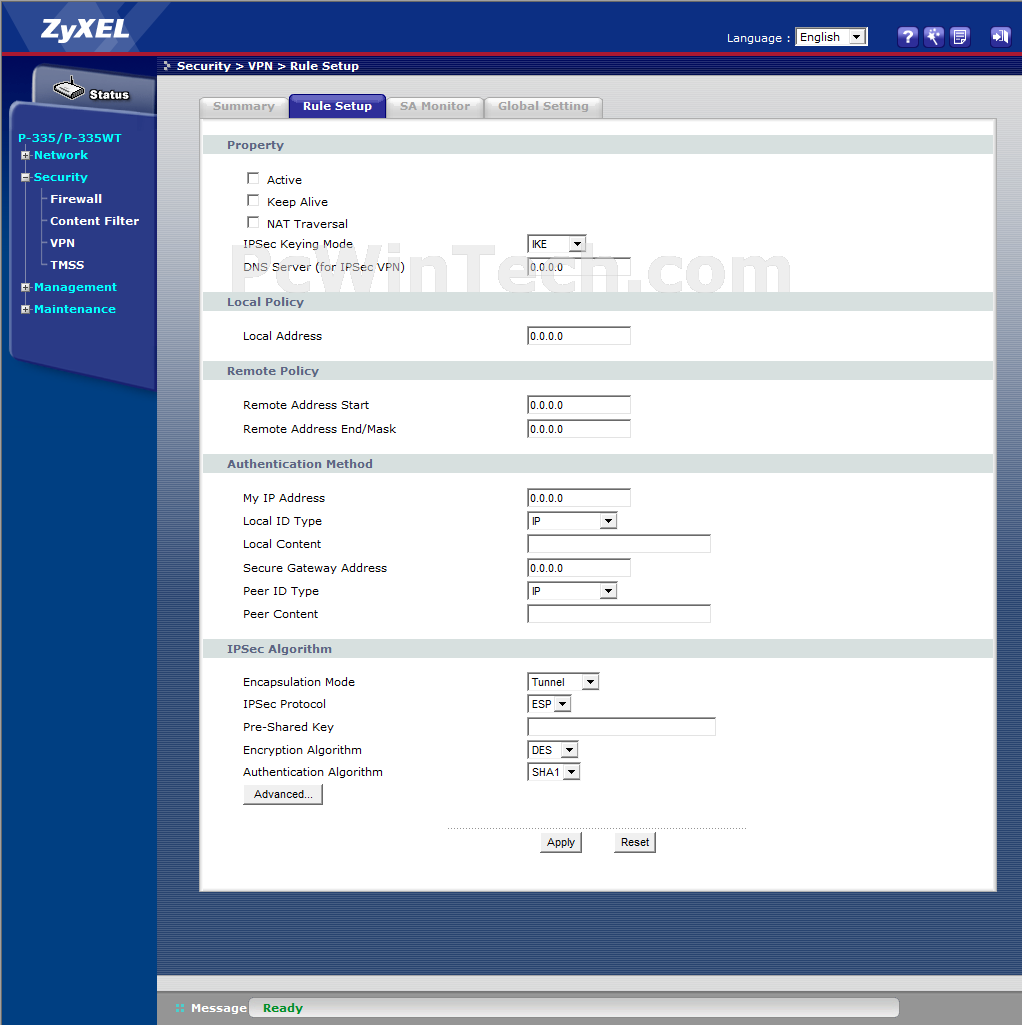Open the Authentication Algorithm SHA1 dropdown
The width and height of the screenshot is (1022, 1025).
[554, 772]
